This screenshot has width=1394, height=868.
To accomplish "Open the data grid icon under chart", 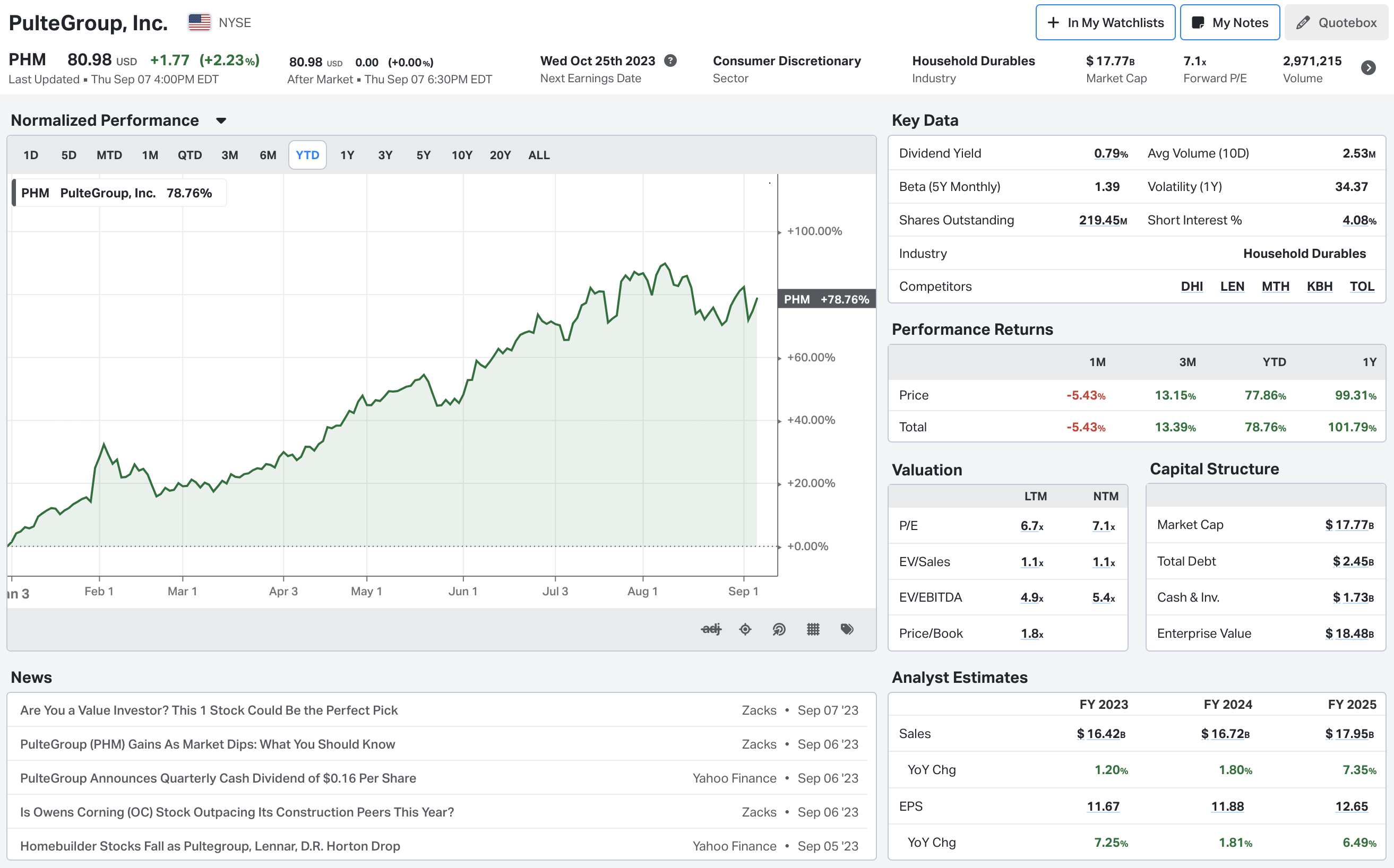I will coord(813,629).
